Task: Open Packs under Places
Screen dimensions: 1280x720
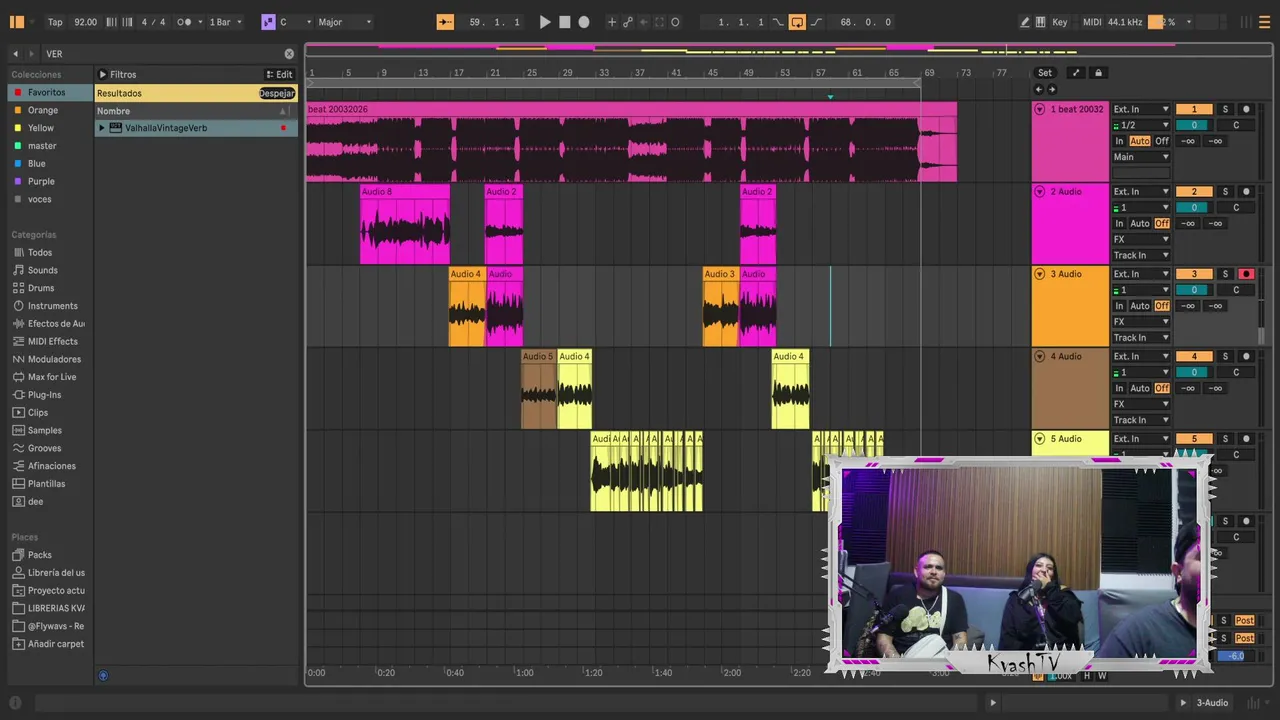Action: (39, 555)
